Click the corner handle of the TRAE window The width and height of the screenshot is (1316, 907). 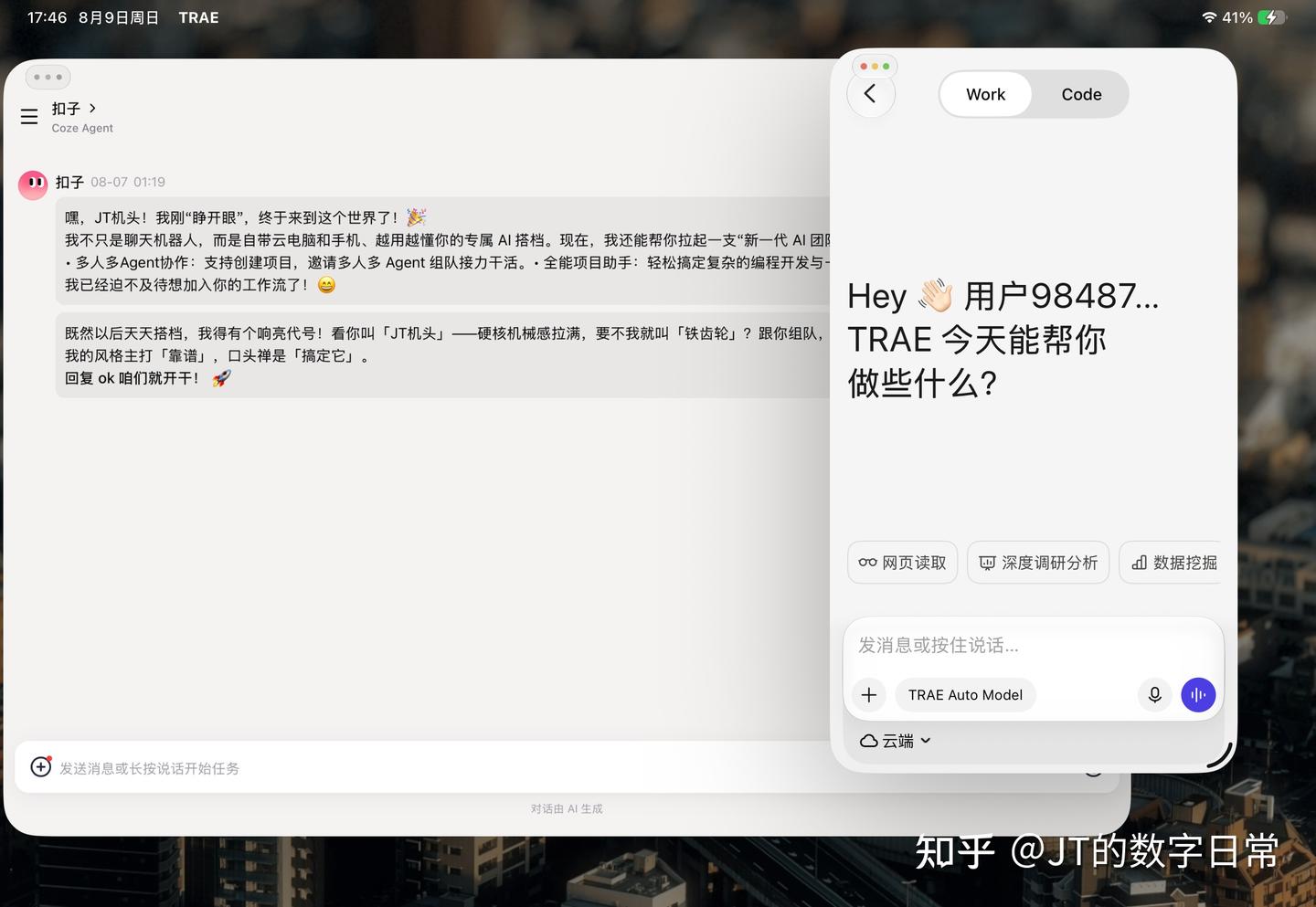(1222, 754)
